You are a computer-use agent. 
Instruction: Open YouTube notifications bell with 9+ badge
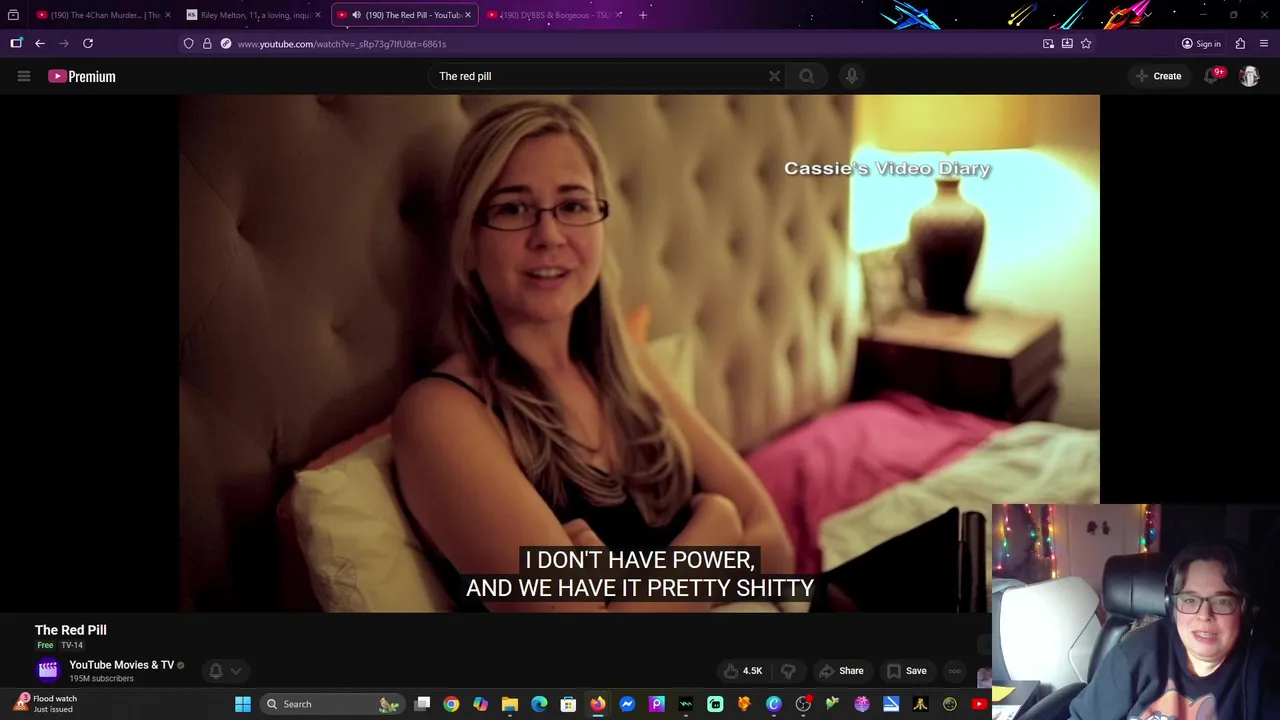click(1212, 75)
